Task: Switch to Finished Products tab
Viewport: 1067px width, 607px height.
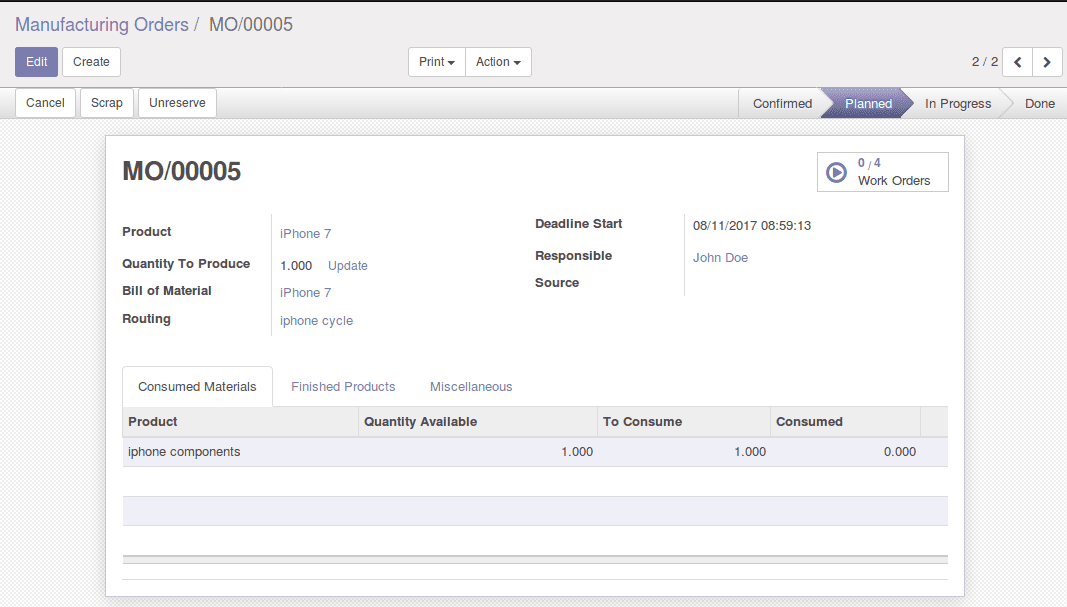Action: tap(343, 387)
